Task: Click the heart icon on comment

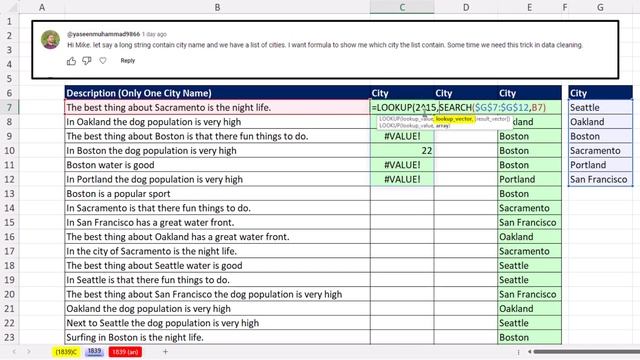Action: pos(103,60)
